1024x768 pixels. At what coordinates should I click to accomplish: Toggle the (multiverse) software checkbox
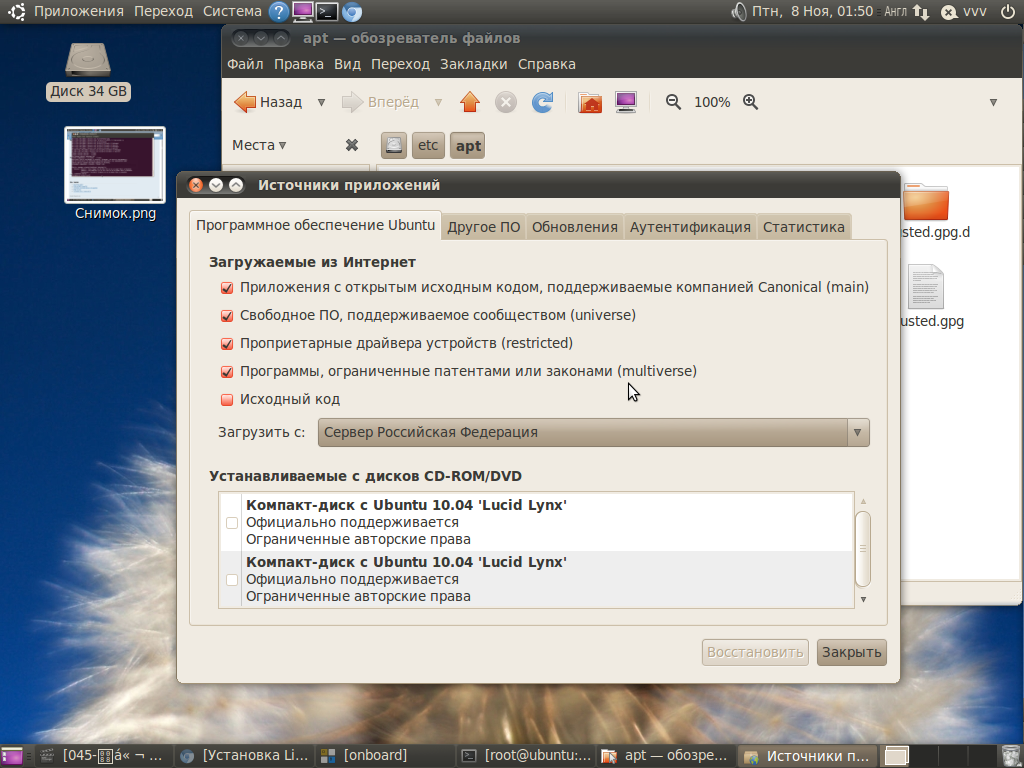coord(227,372)
